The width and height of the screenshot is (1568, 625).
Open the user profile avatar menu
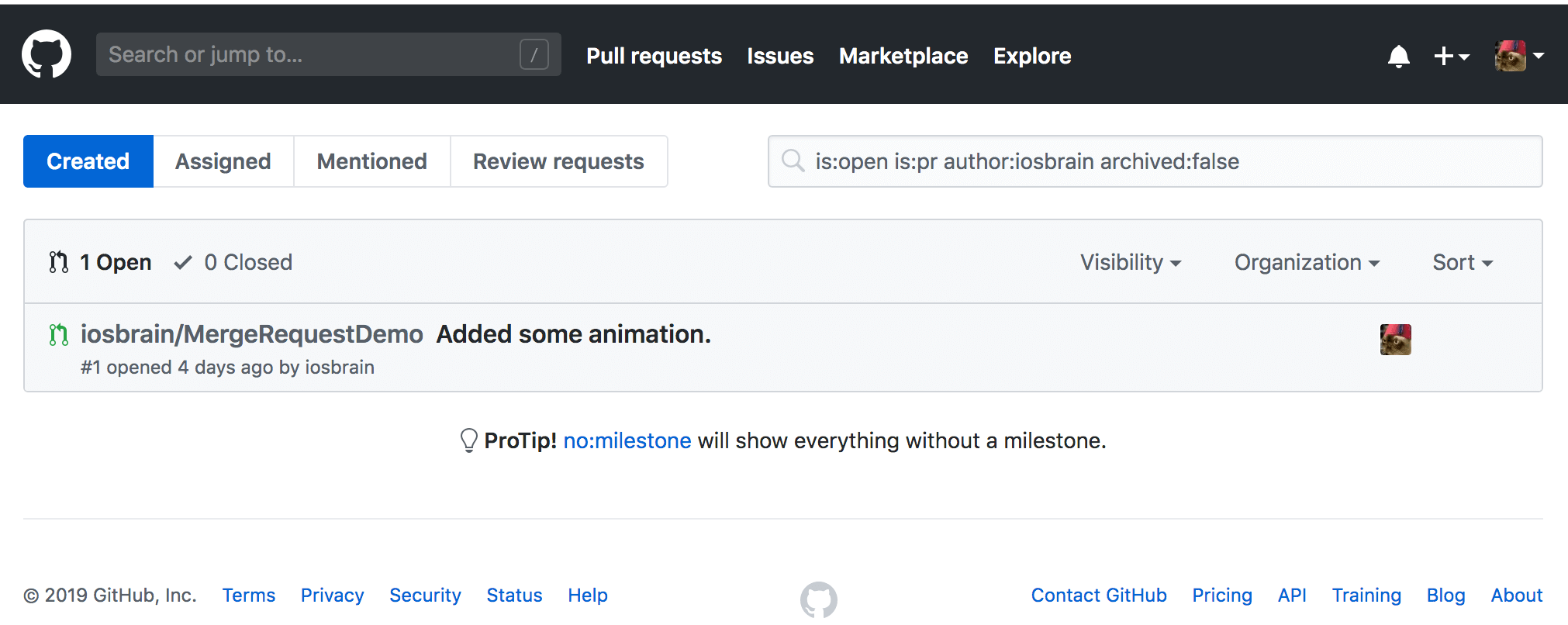point(1518,56)
